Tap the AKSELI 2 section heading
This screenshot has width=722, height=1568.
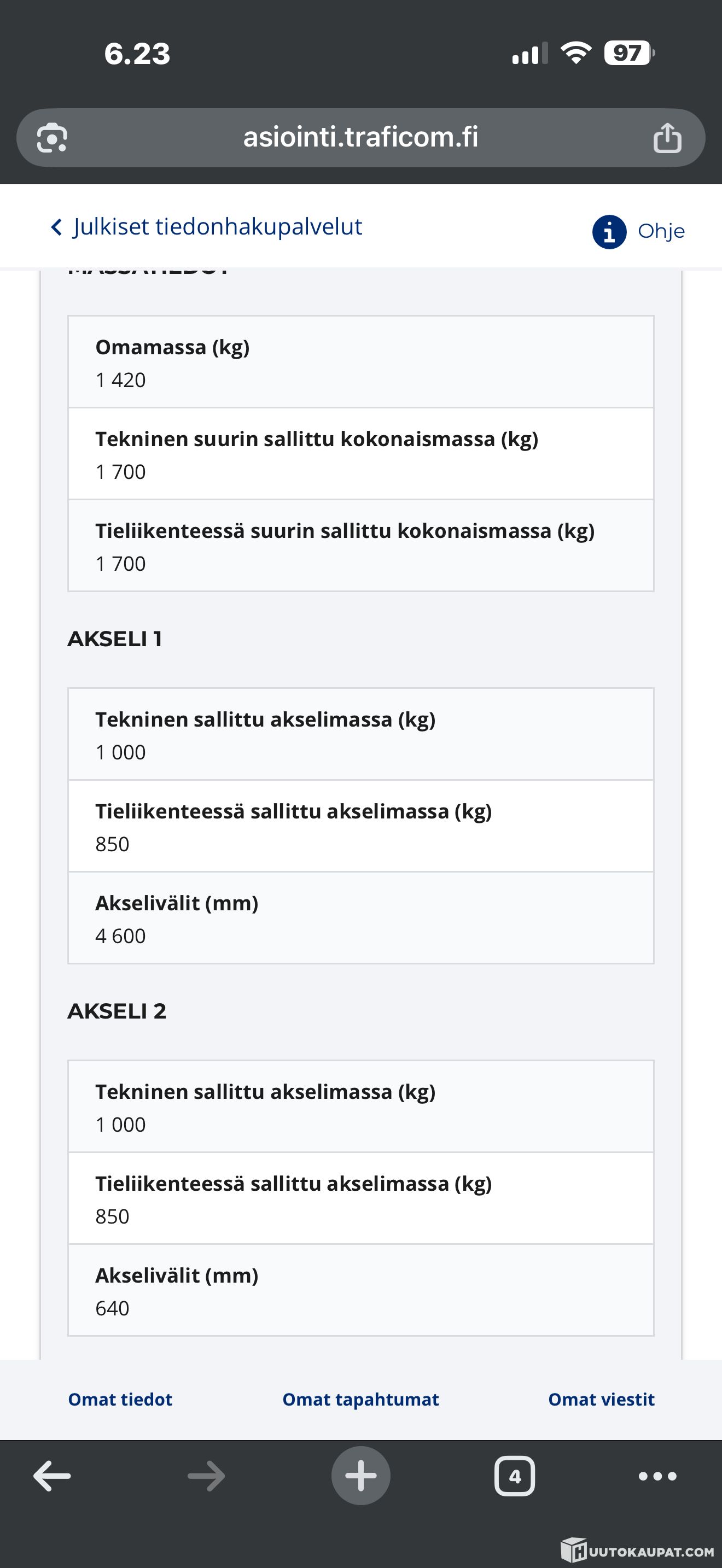coord(117,1011)
